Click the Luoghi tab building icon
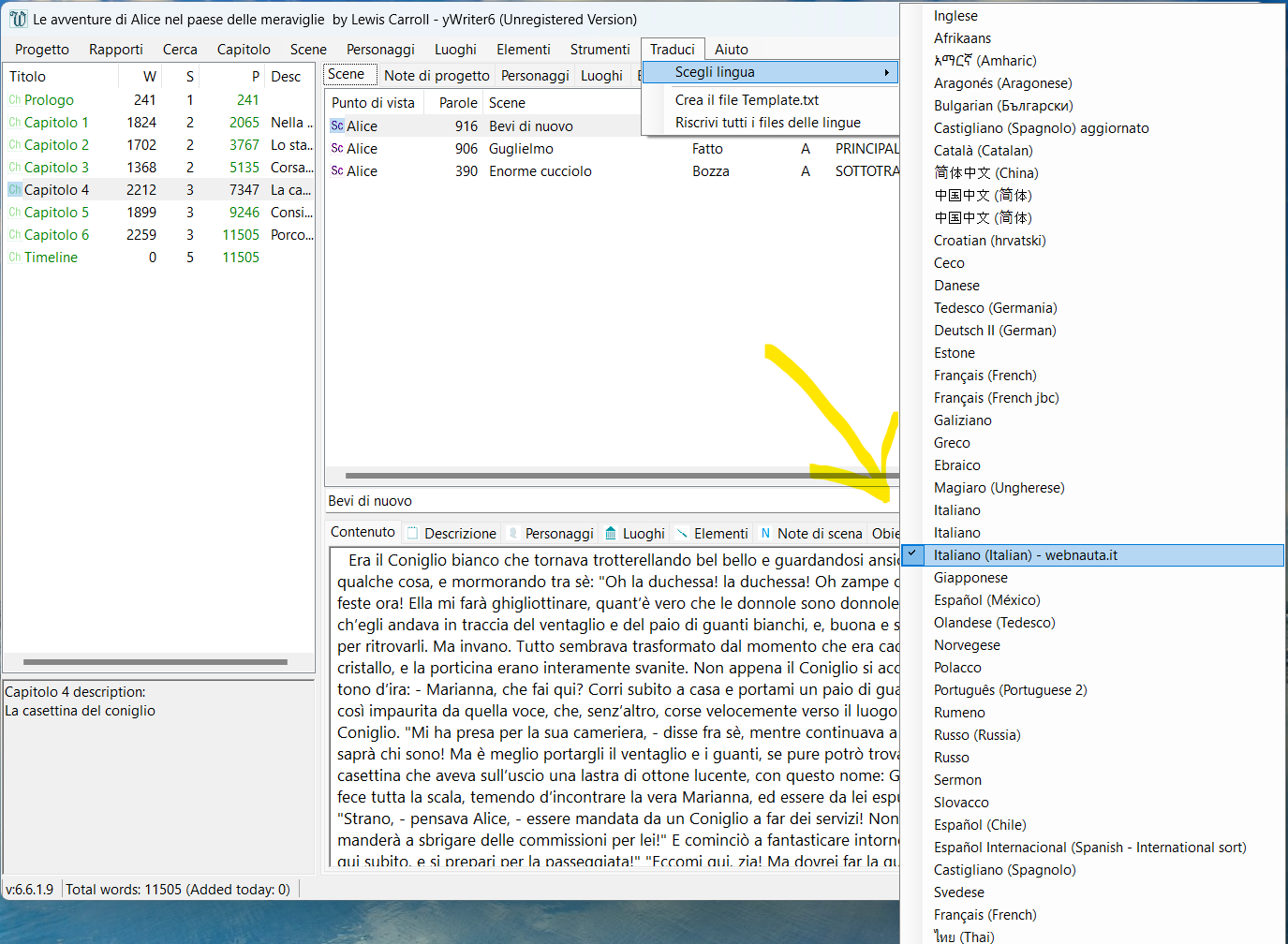 tap(612, 533)
